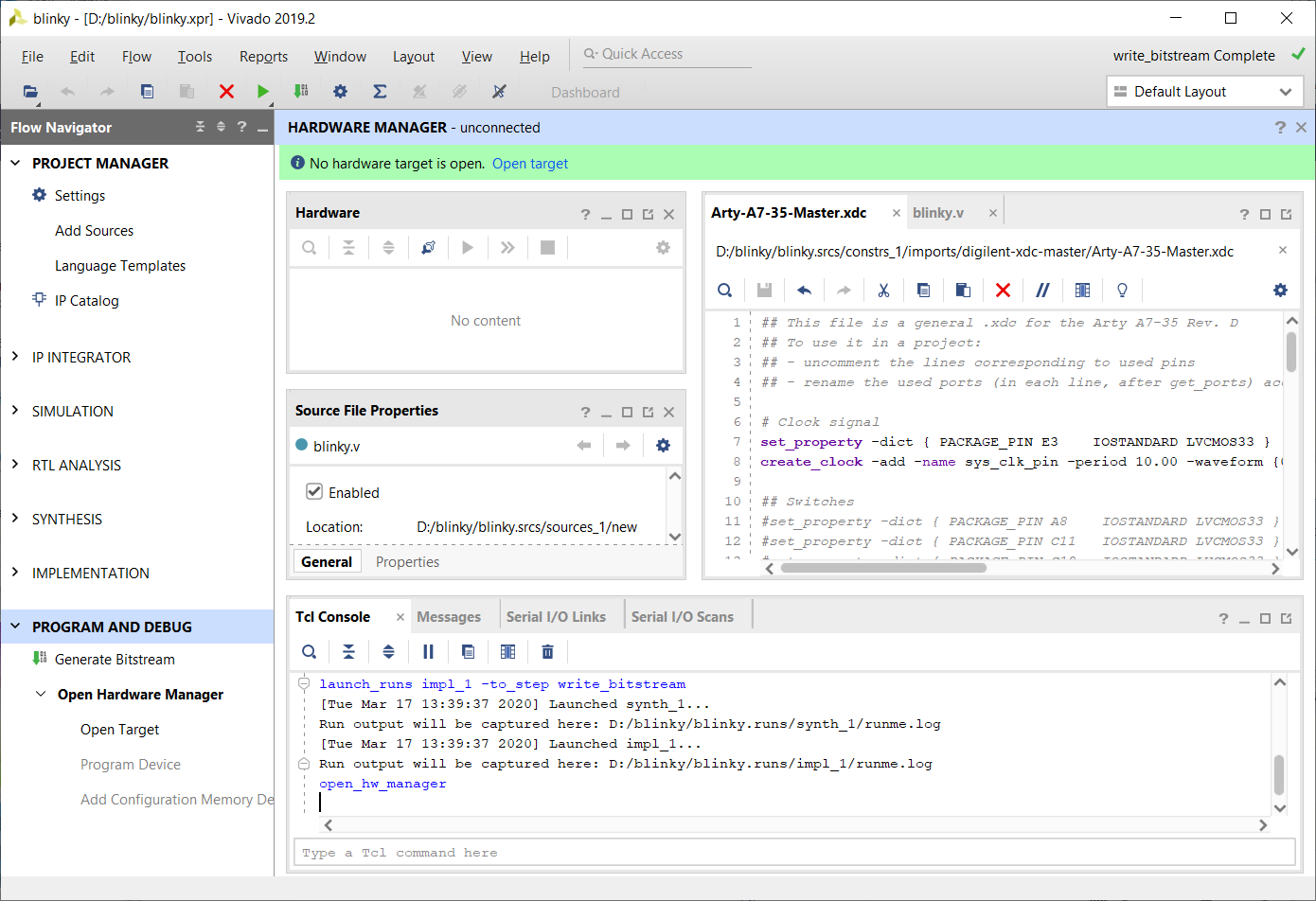Open the Default Layout dropdown
The width and height of the screenshot is (1316, 901).
point(1204,92)
